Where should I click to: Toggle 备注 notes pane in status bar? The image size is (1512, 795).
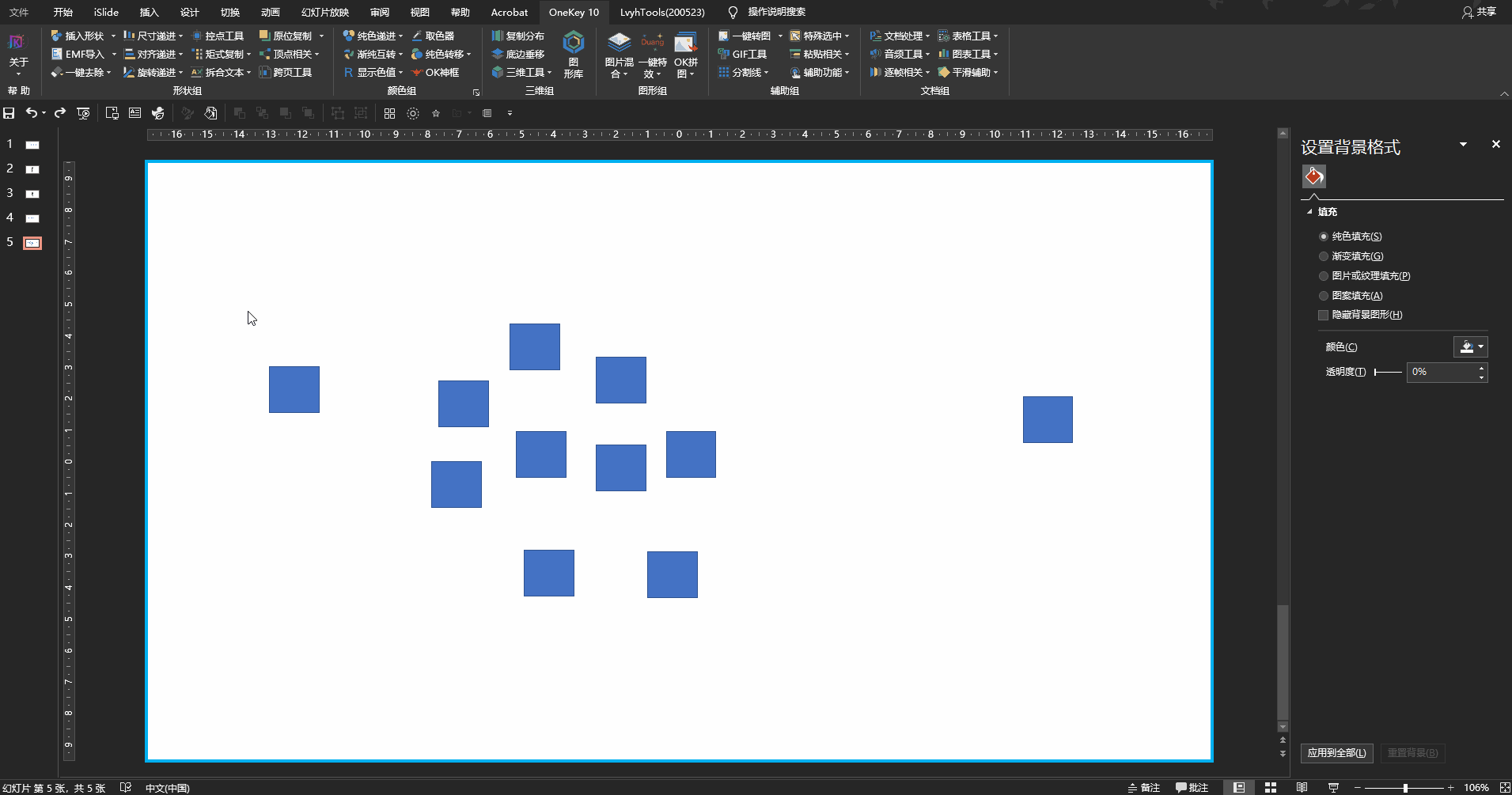pyautogui.click(x=1144, y=788)
